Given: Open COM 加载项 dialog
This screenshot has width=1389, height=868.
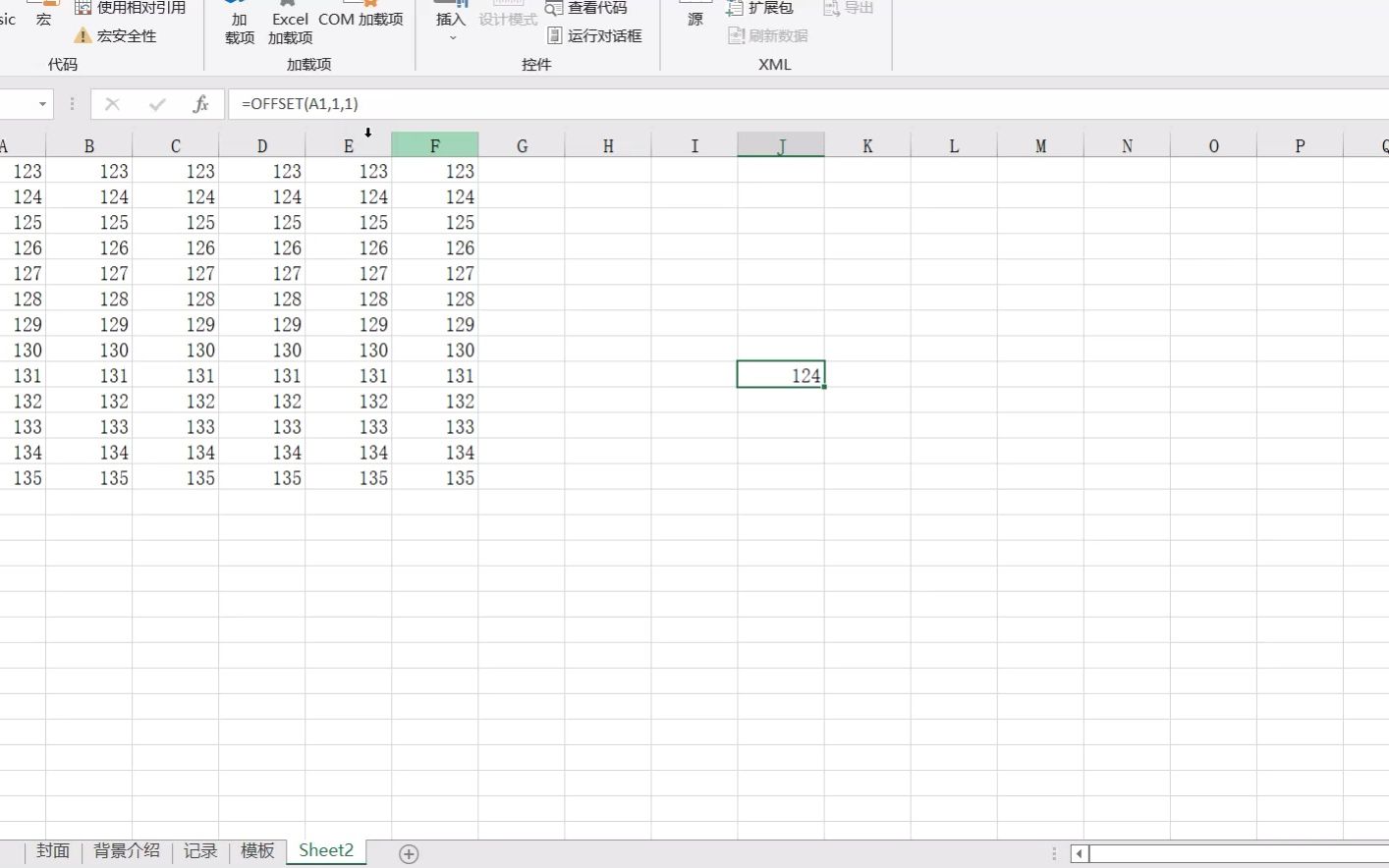Looking at the screenshot, I should 361,15.
